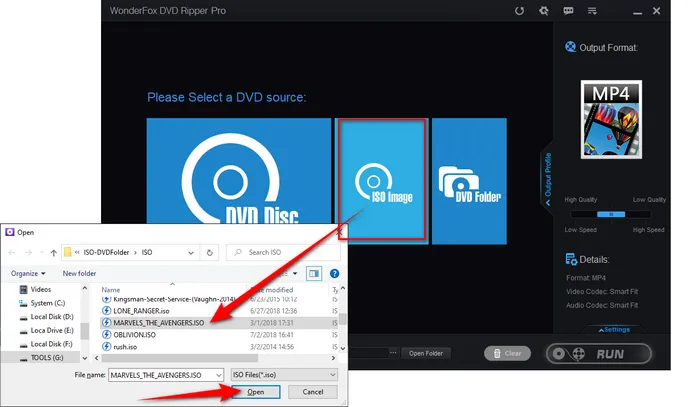Viewport: 700px width, 407px height.
Task: Select Loca Drive (E:) in sidebar
Action: [x=51, y=331]
